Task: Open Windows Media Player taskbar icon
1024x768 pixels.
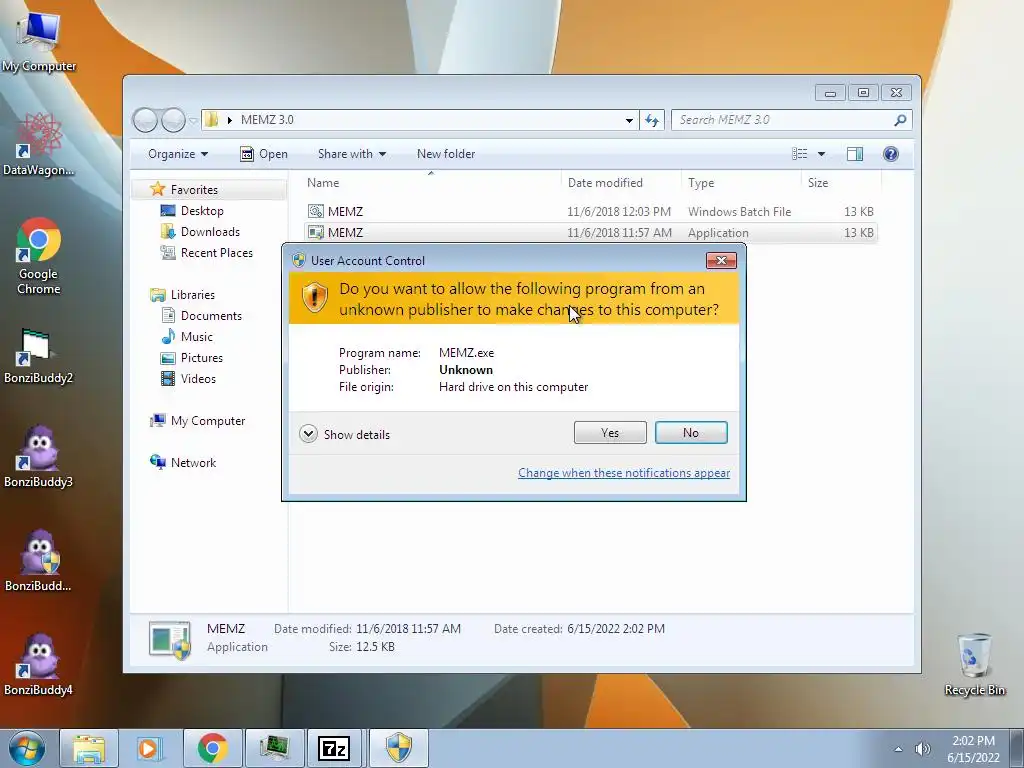Action: coord(148,748)
